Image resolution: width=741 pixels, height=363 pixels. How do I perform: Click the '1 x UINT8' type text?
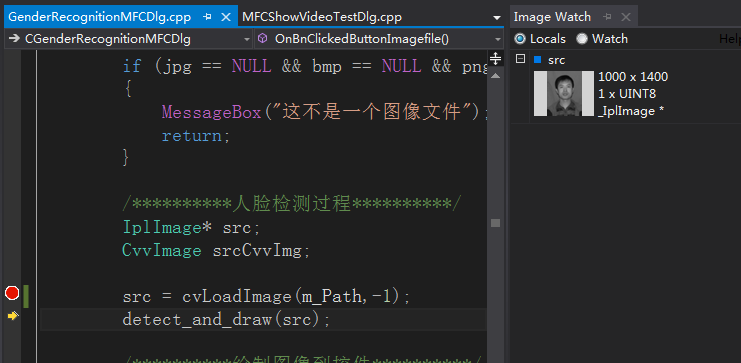(x=627, y=94)
